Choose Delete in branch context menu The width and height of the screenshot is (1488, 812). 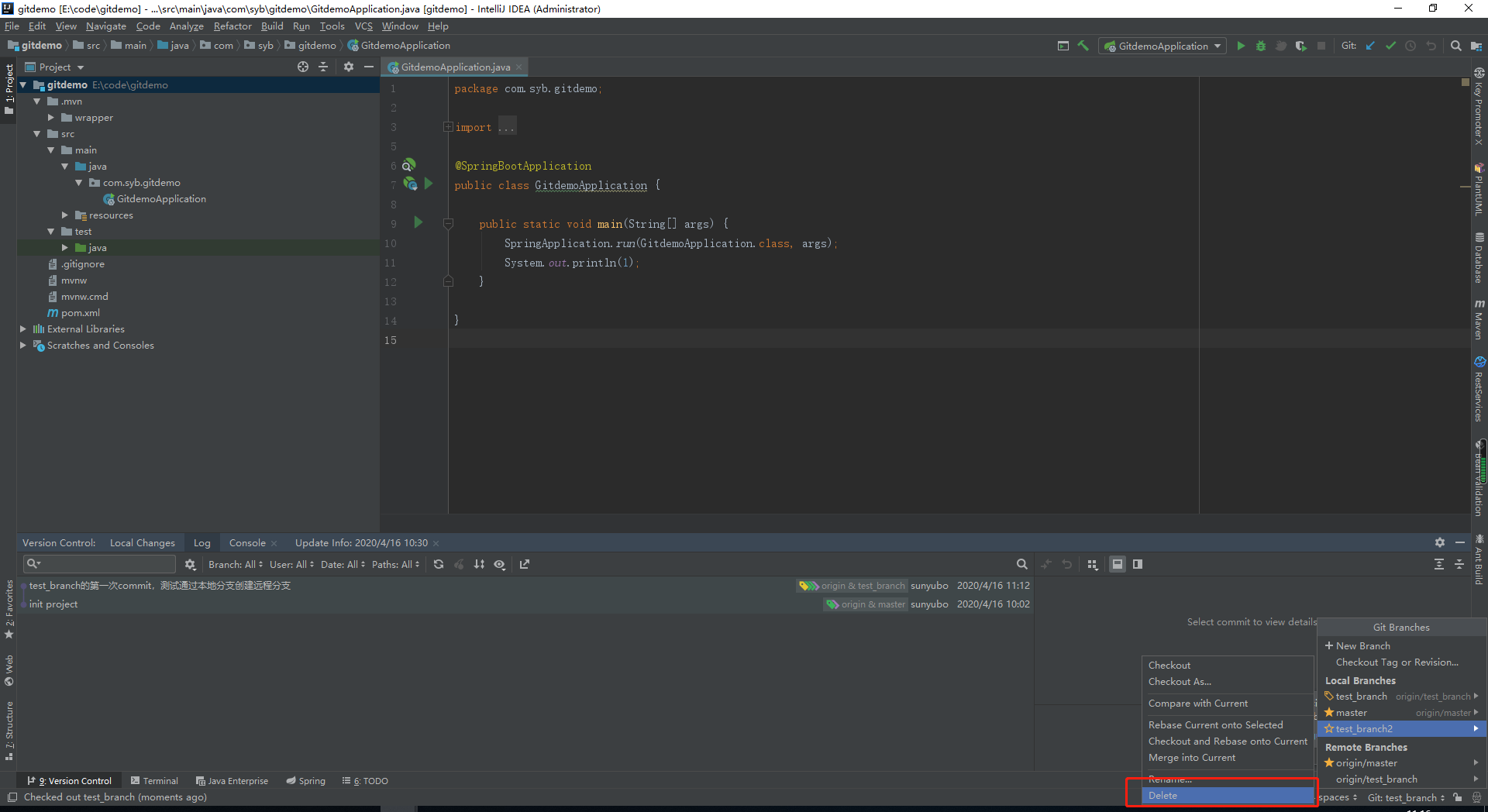(x=1228, y=796)
